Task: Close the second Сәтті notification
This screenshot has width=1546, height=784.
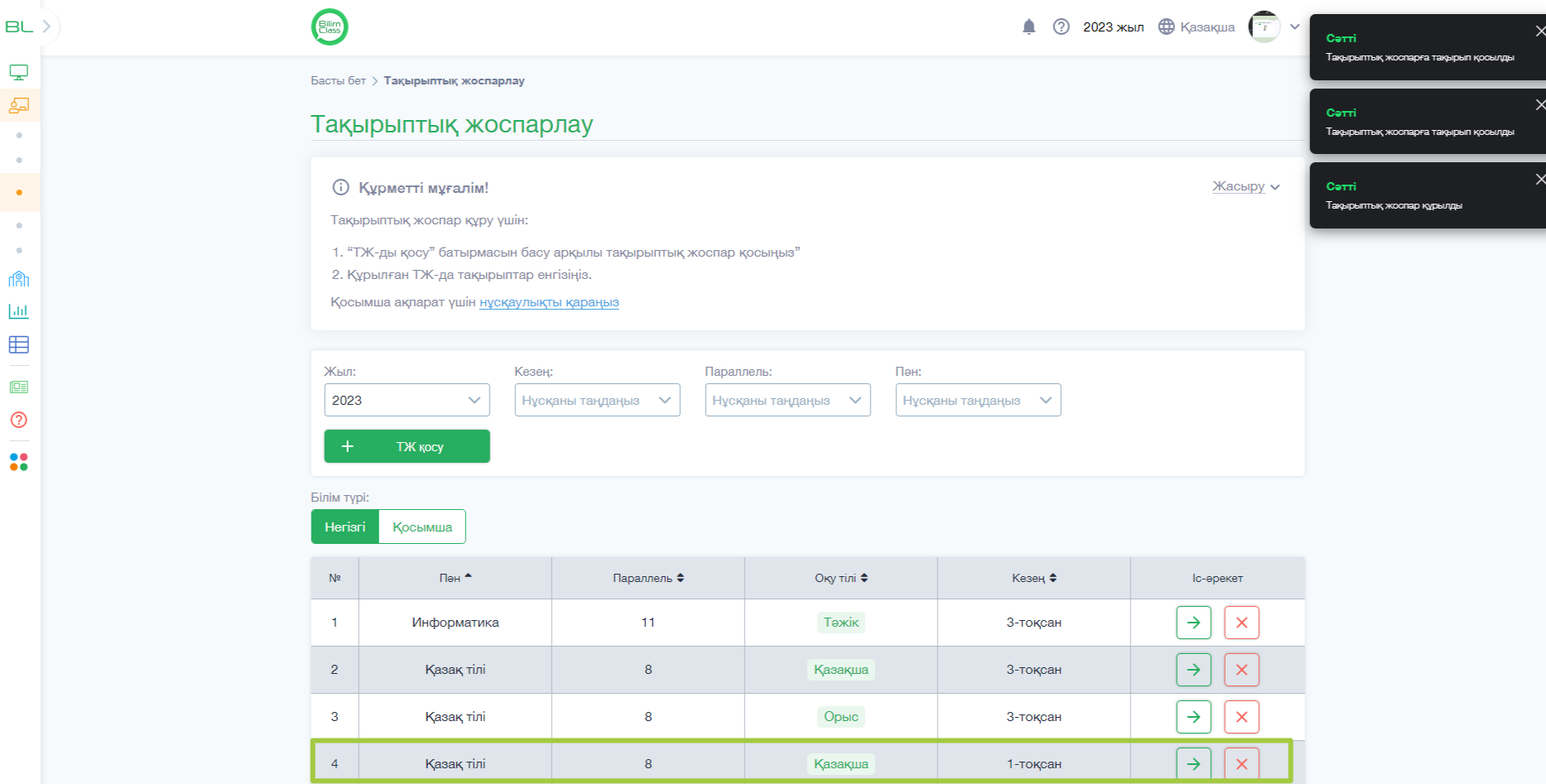Action: [1539, 105]
